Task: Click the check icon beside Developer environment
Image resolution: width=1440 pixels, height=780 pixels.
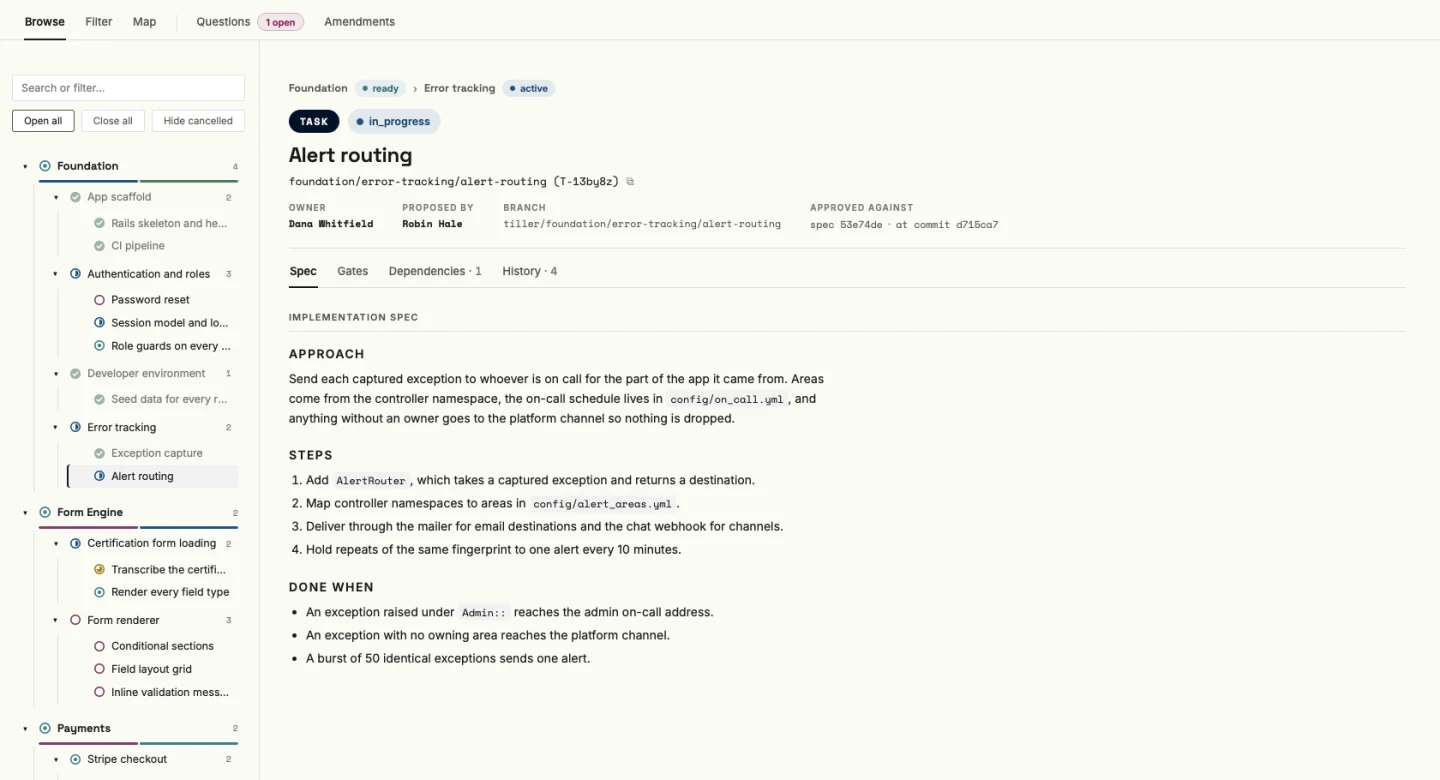Action: click(x=75, y=374)
